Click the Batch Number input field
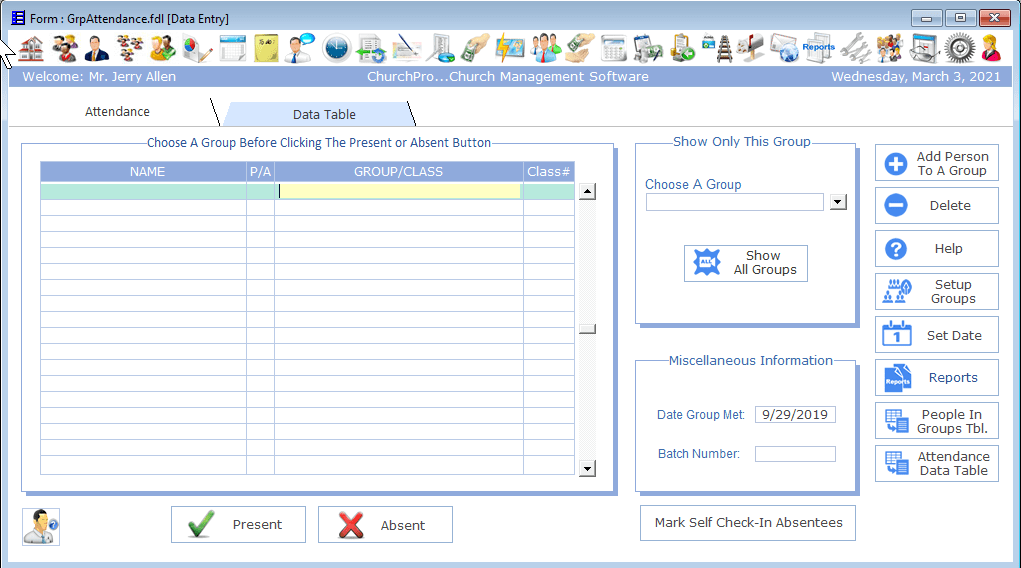This screenshot has width=1021, height=568. point(795,454)
